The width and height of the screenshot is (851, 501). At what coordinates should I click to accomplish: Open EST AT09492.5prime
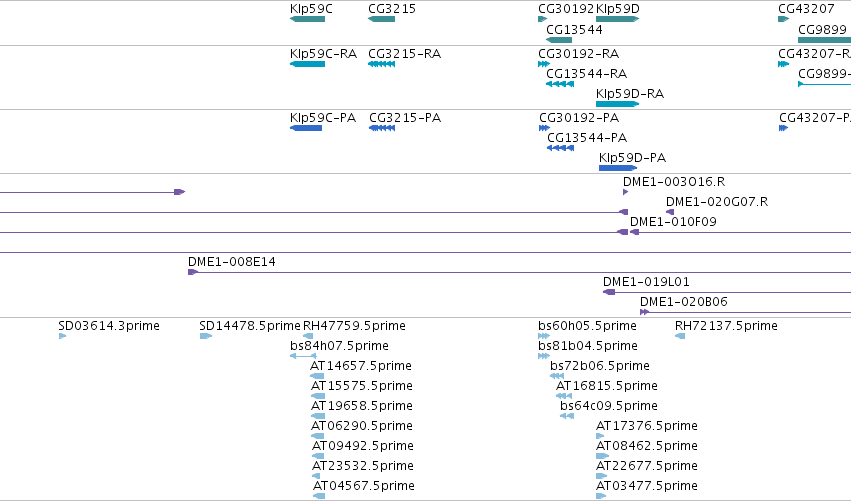click(x=318, y=456)
